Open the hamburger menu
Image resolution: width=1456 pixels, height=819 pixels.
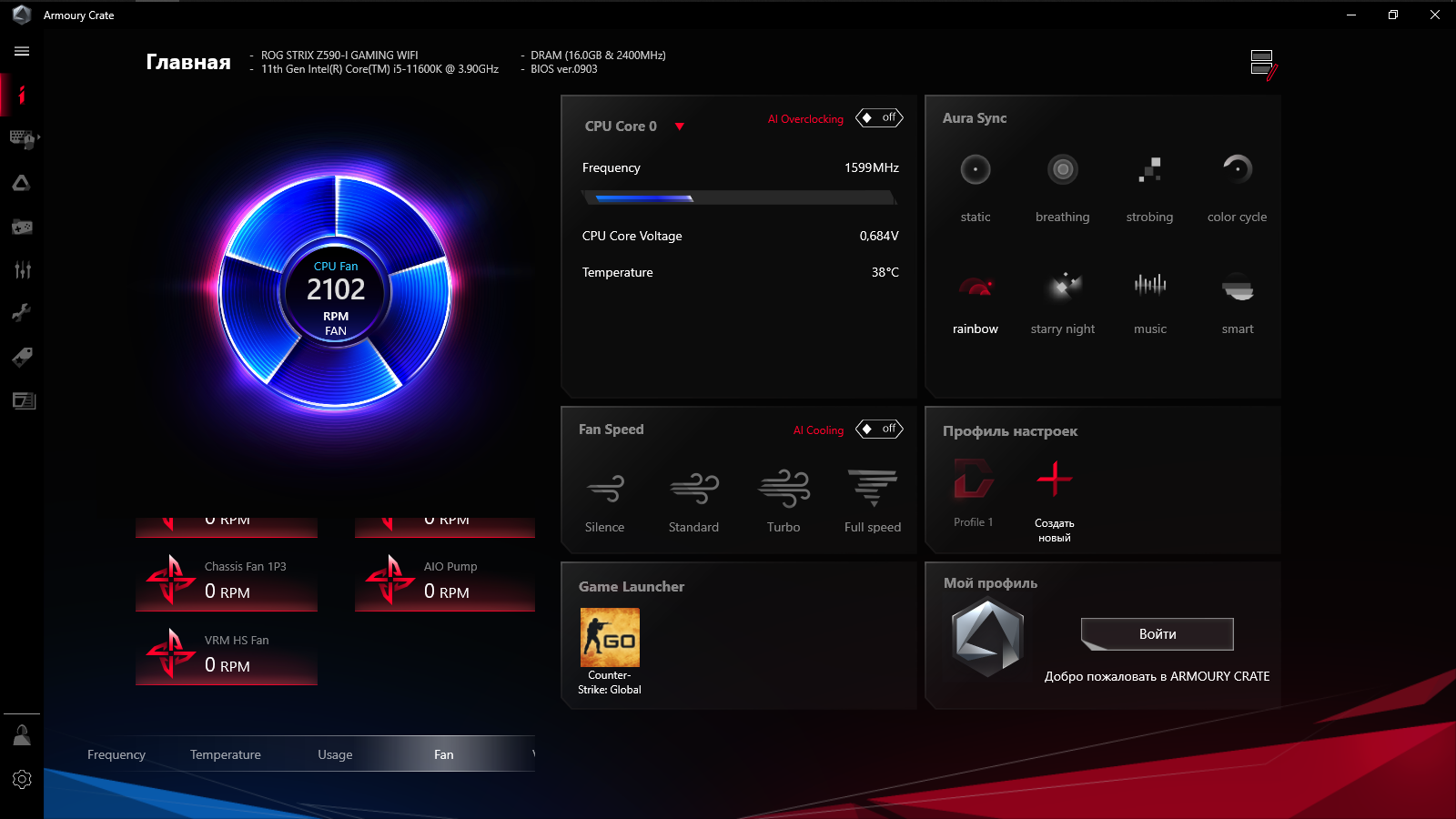click(21, 51)
